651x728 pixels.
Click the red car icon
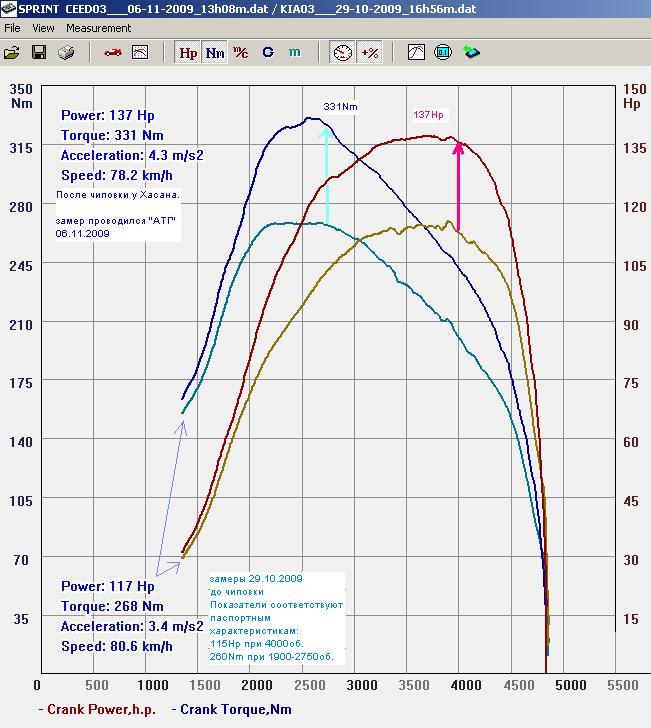tap(113, 52)
